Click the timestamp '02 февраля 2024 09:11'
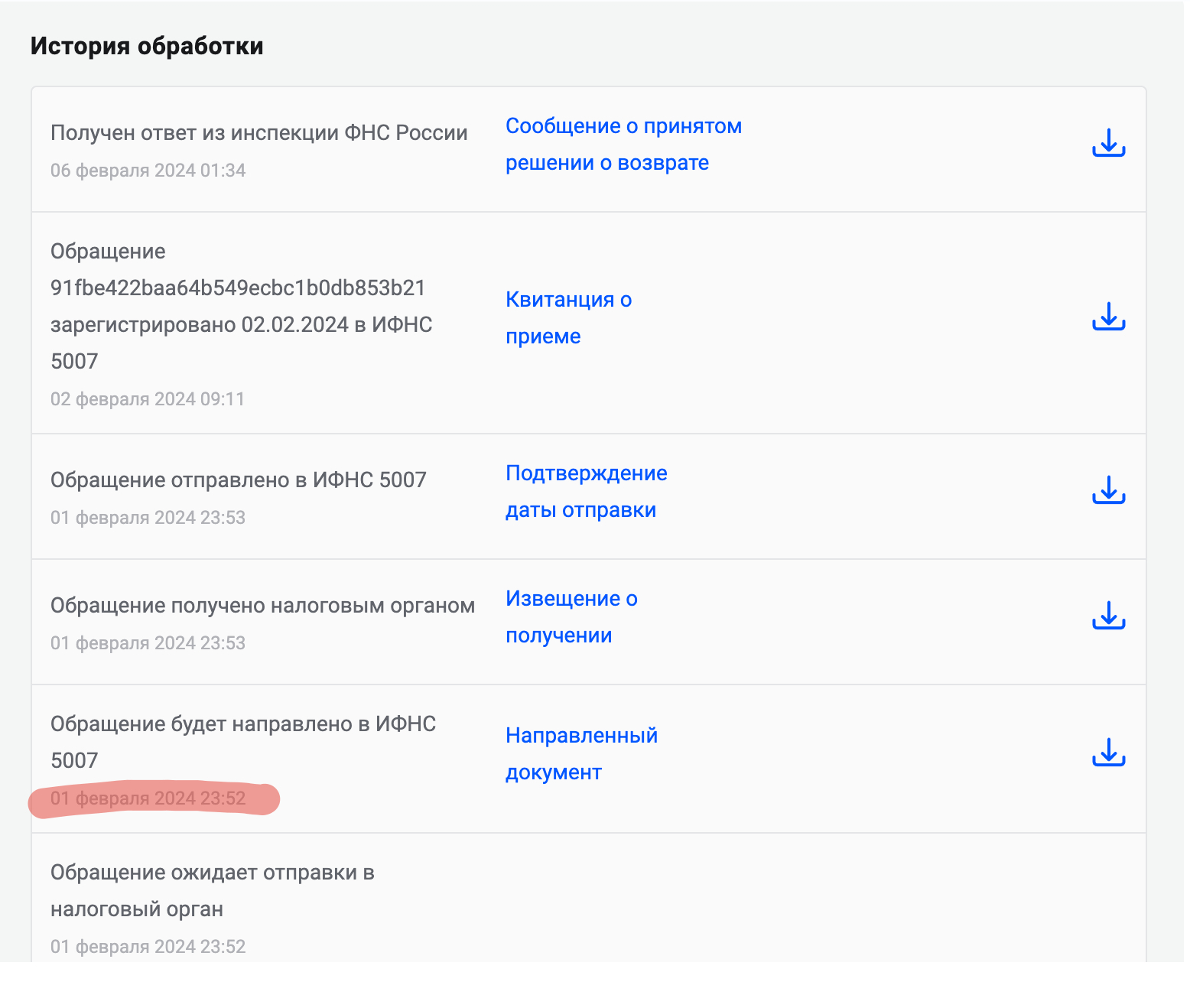This screenshot has width=1190, height=1008. pyautogui.click(x=148, y=399)
